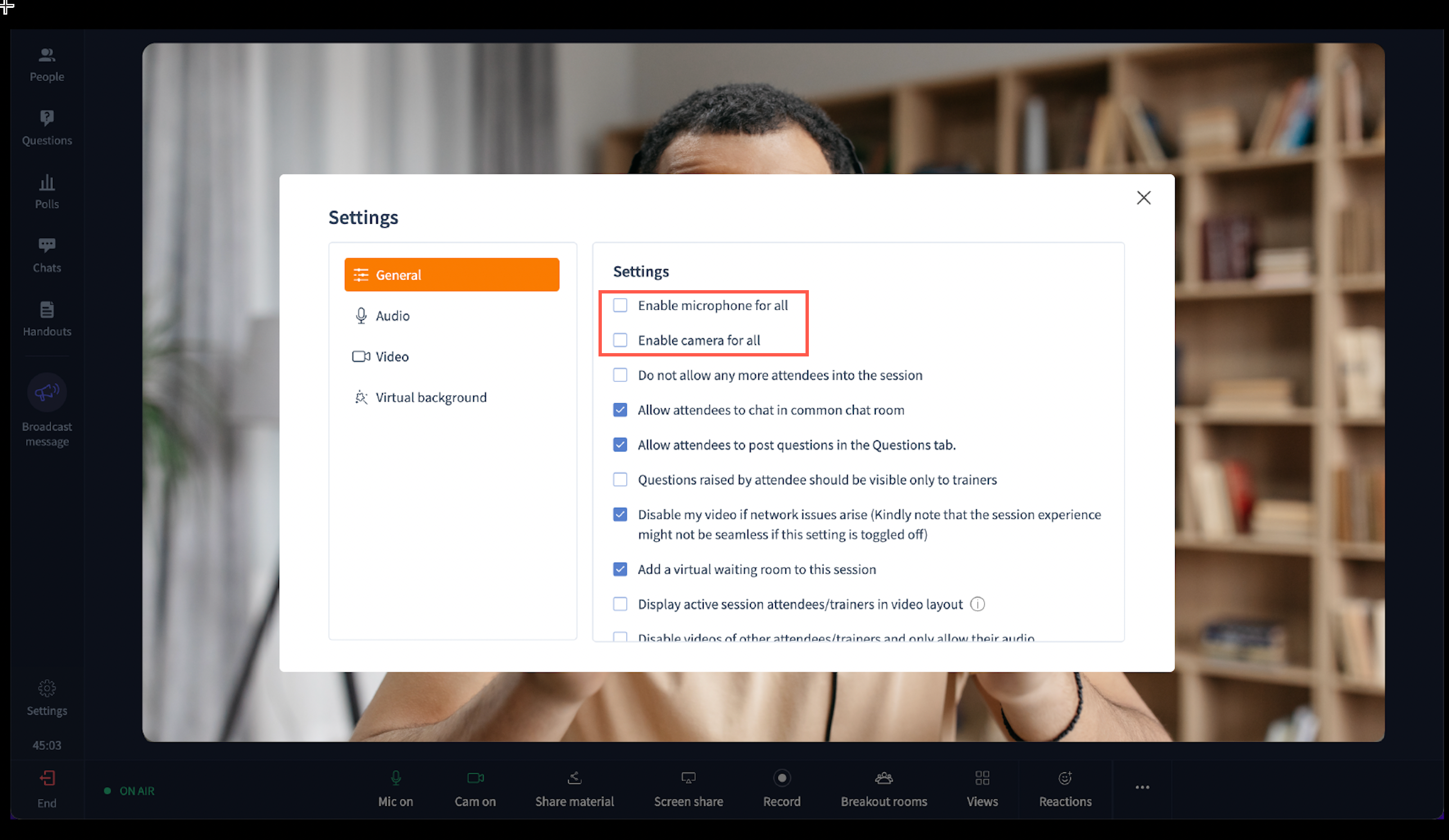This screenshot has width=1449, height=840.
Task: Uncheck Allow attendees to post questions
Action: coord(620,445)
